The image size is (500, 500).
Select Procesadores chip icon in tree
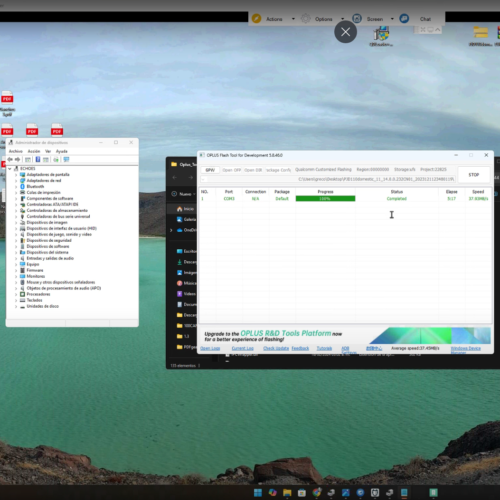click(x=23, y=294)
